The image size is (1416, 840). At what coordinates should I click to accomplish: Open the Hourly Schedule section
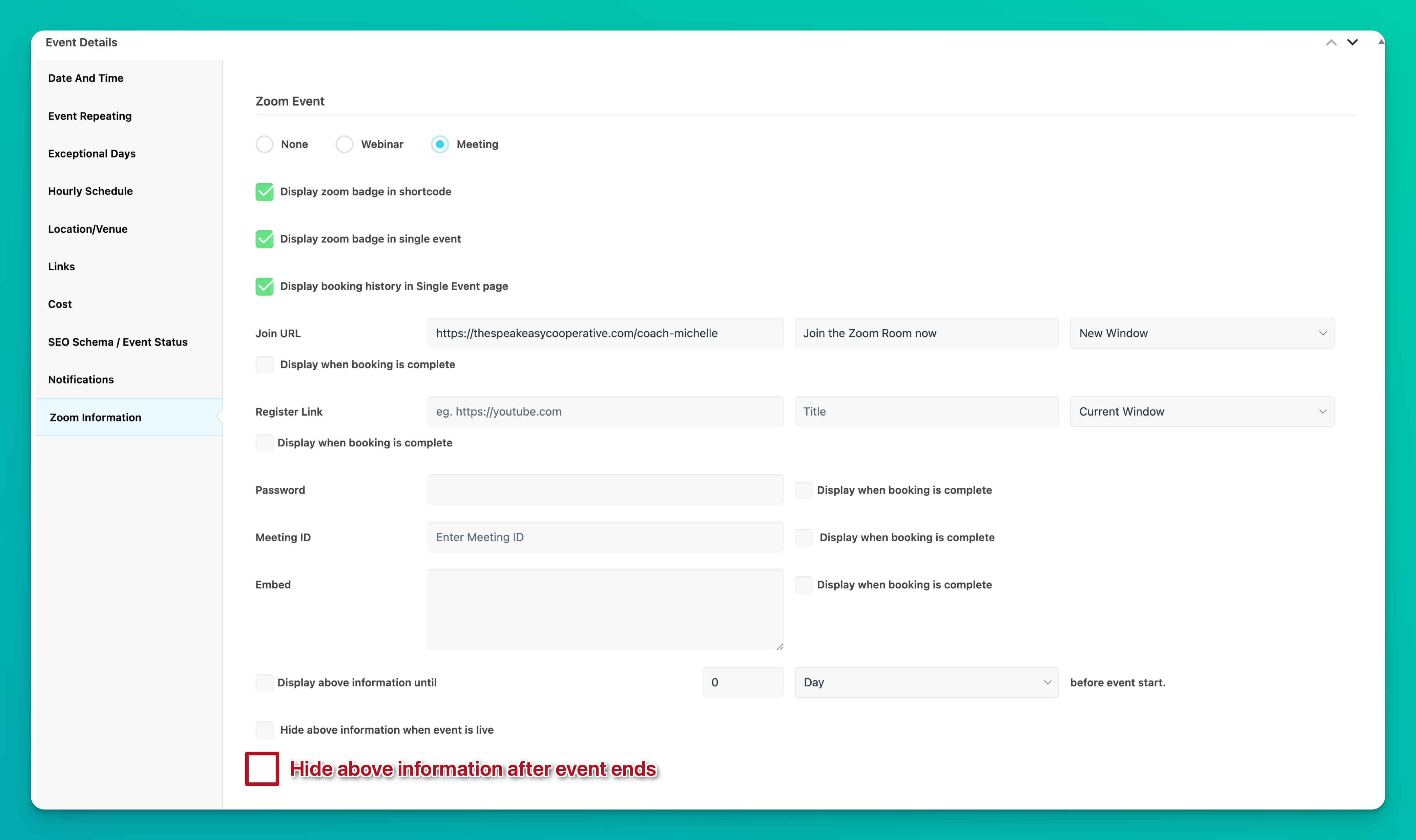90,191
